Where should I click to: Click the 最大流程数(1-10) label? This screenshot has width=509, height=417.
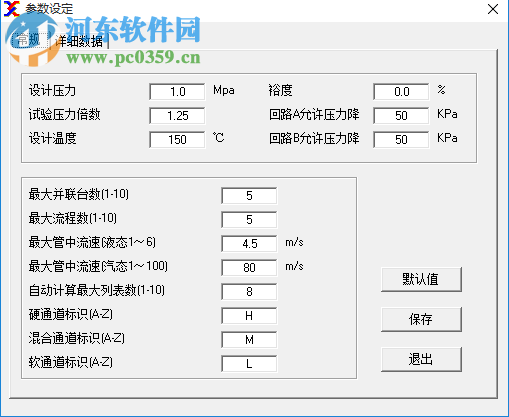pyautogui.click(x=73, y=218)
